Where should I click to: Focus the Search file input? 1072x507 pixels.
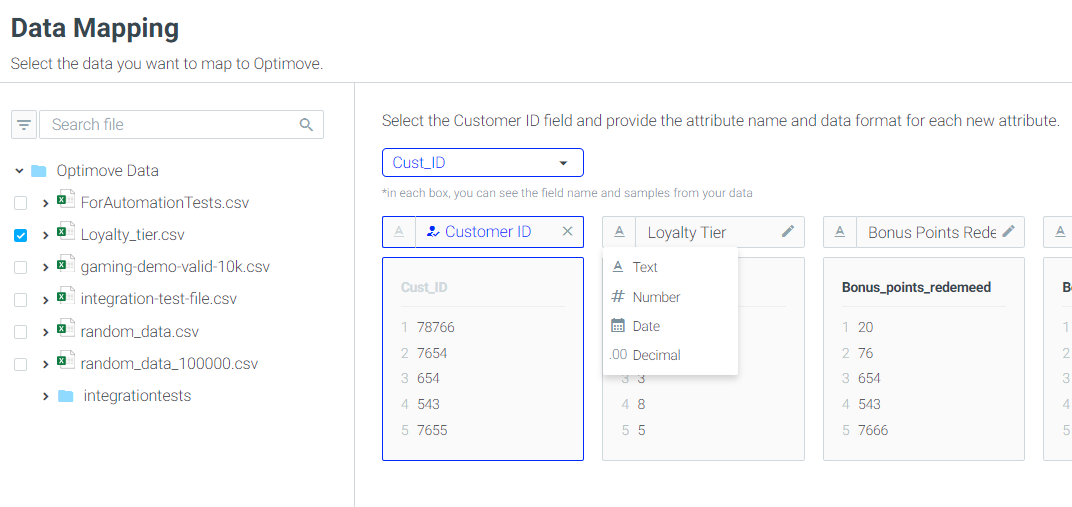click(181, 125)
